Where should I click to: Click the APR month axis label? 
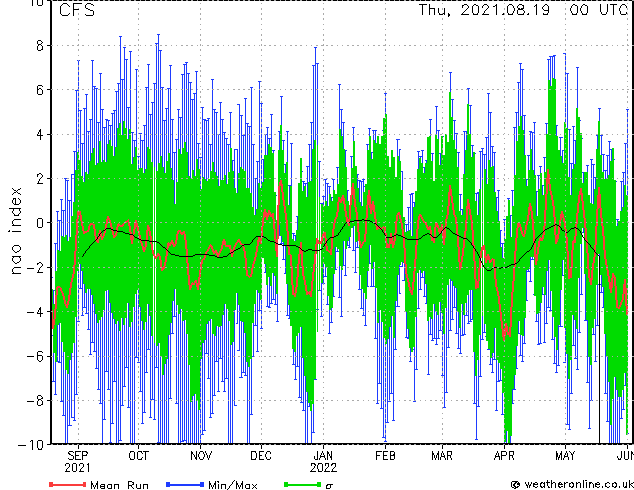click(x=504, y=456)
